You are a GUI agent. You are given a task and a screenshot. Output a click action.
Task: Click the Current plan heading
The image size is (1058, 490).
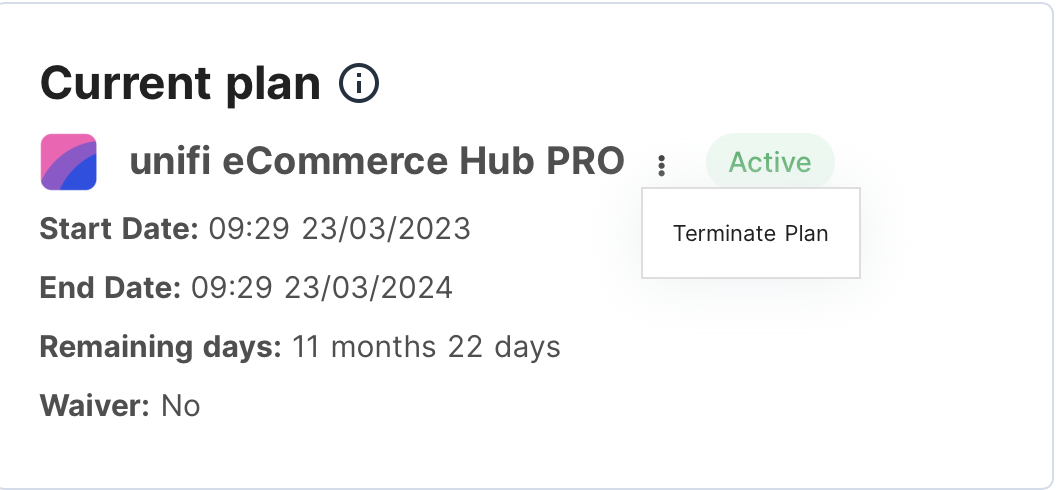click(180, 84)
